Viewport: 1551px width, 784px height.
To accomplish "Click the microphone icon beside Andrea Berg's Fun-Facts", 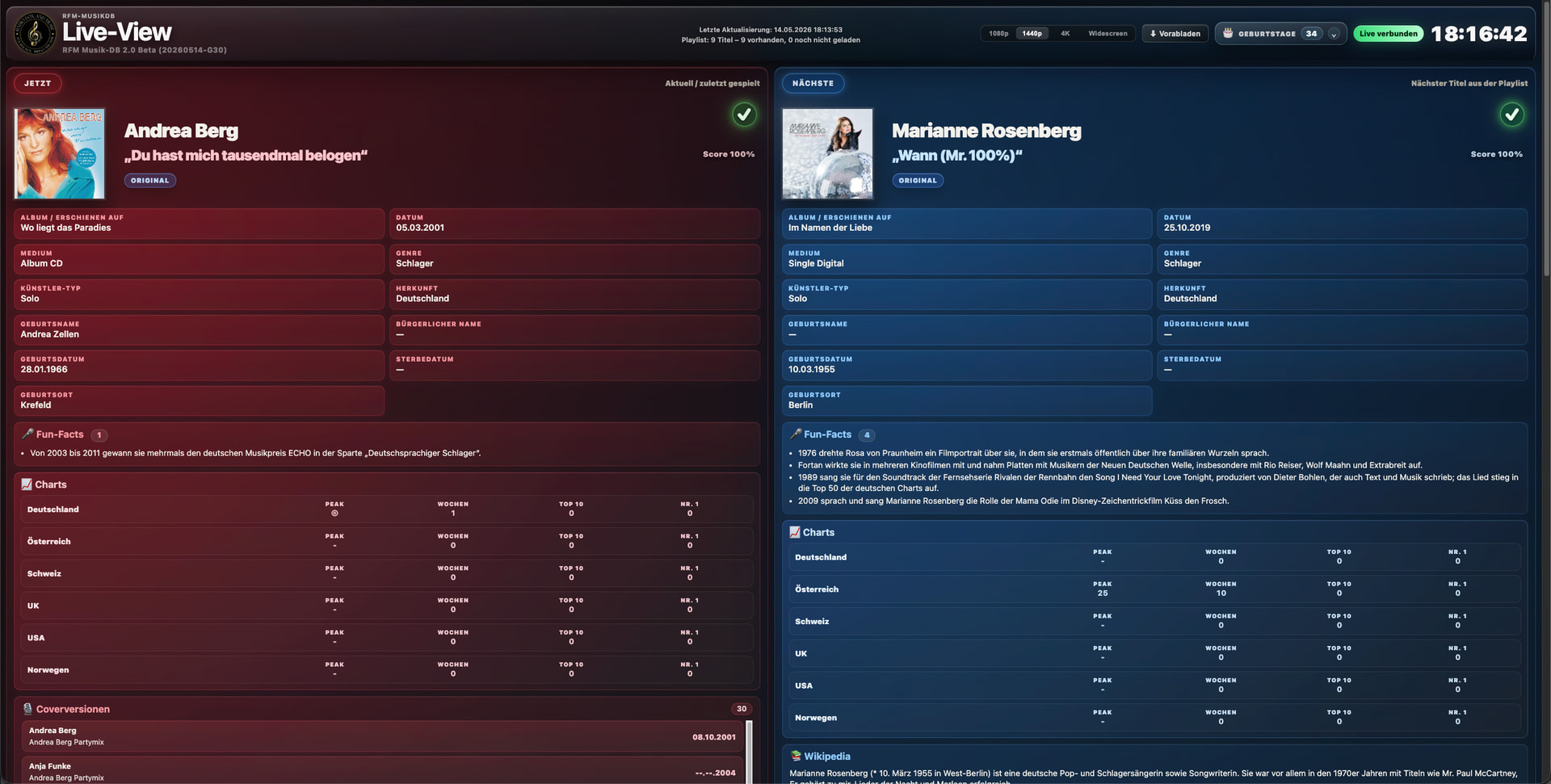I will (x=27, y=434).
